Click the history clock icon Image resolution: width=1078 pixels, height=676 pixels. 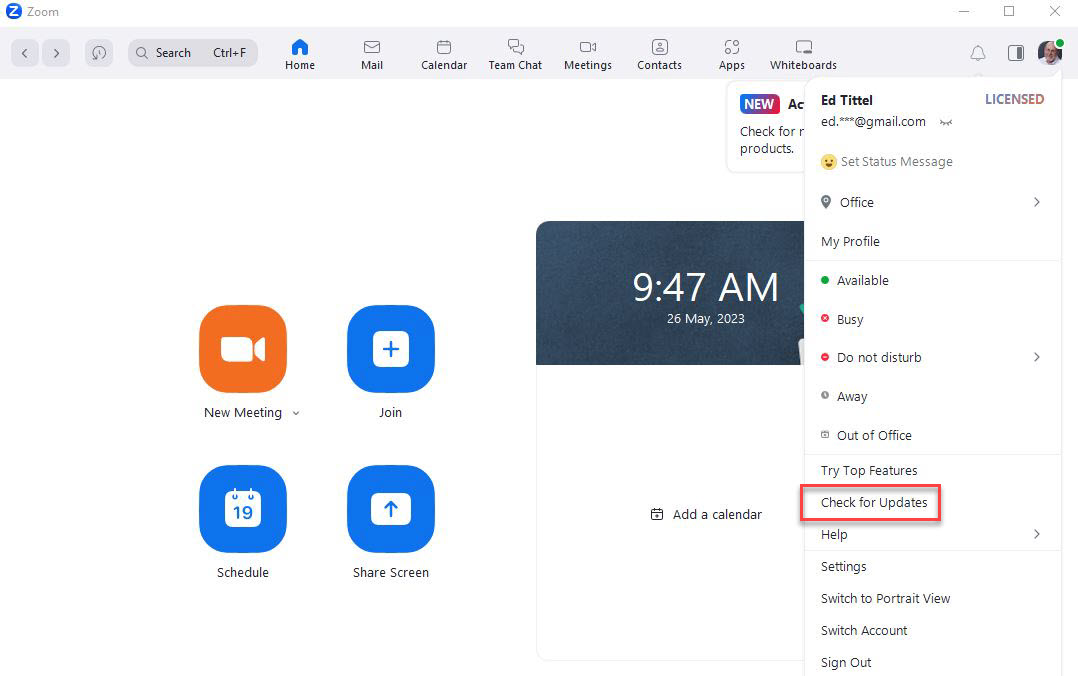[98, 53]
